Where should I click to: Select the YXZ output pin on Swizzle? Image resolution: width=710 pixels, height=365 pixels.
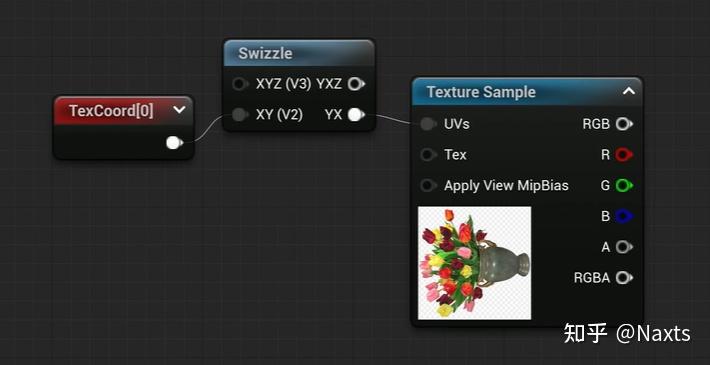click(356, 84)
